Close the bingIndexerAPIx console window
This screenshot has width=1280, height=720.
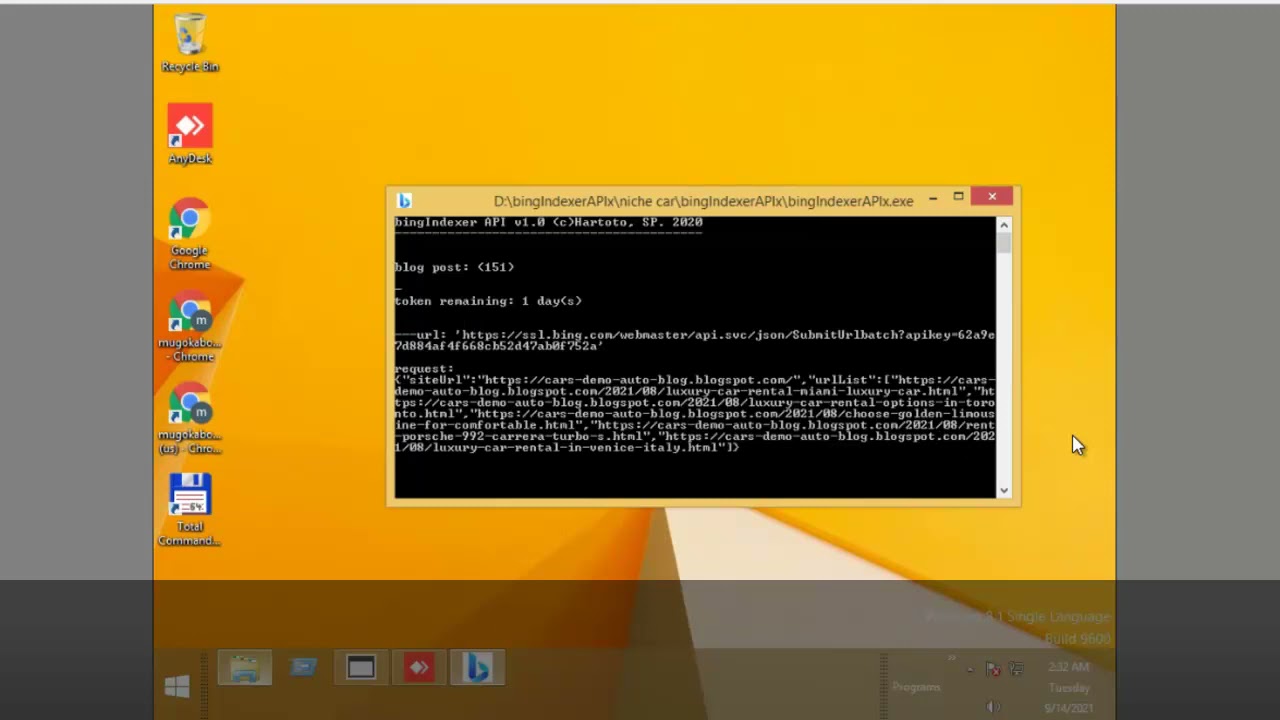coord(992,196)
